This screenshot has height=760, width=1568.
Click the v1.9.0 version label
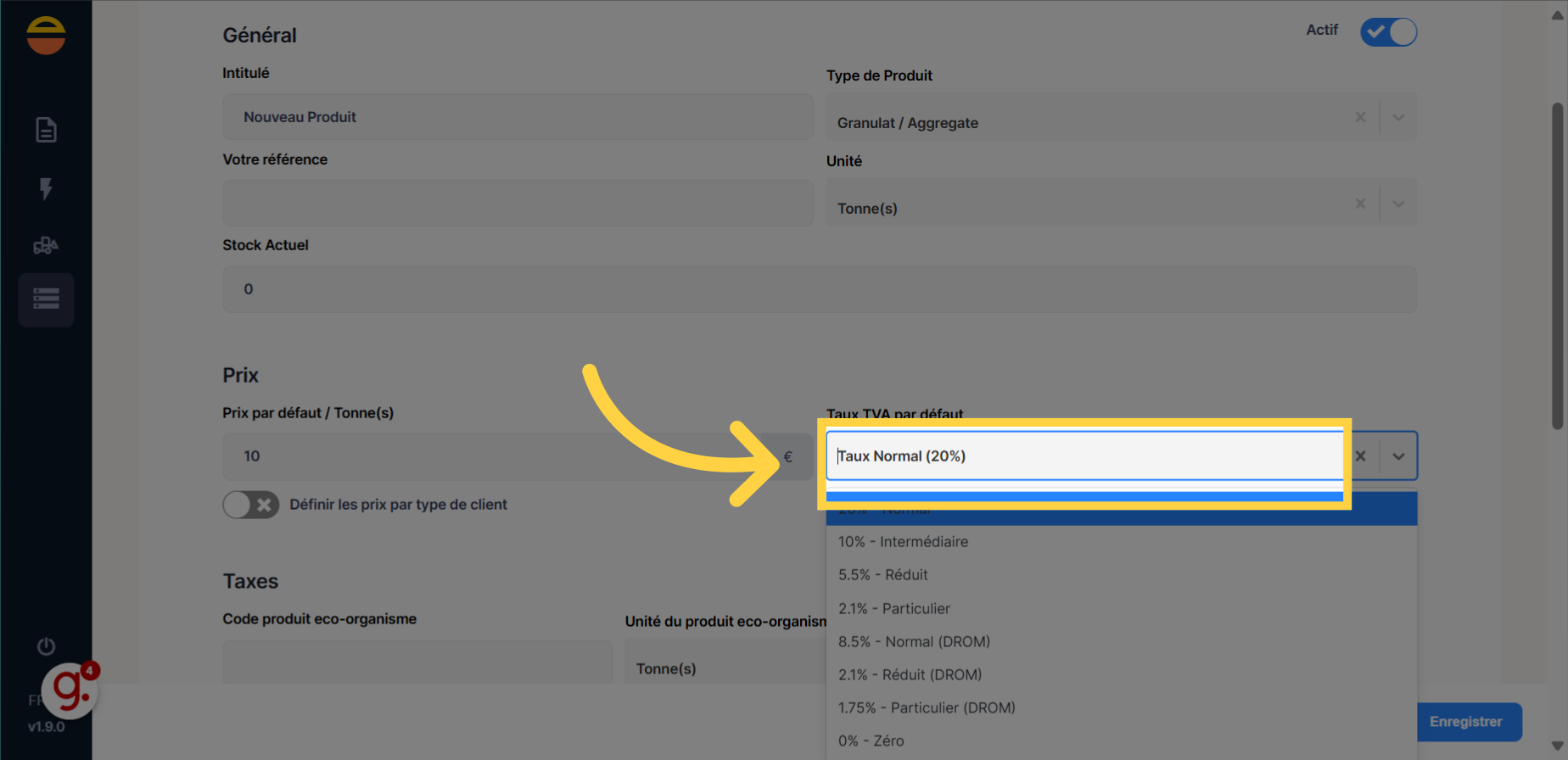coord(46,727)
